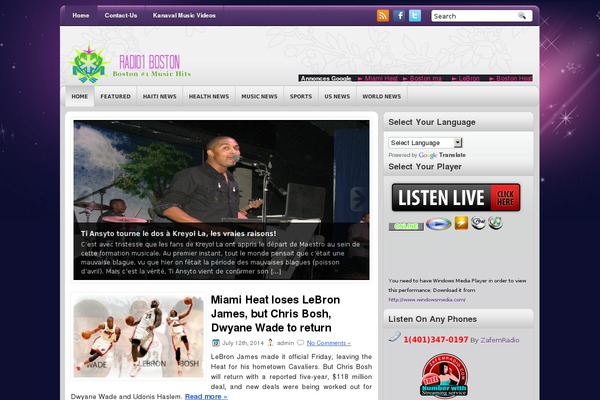
Task: Click the 'Select Your Player' heading
Action: point(425,167)
